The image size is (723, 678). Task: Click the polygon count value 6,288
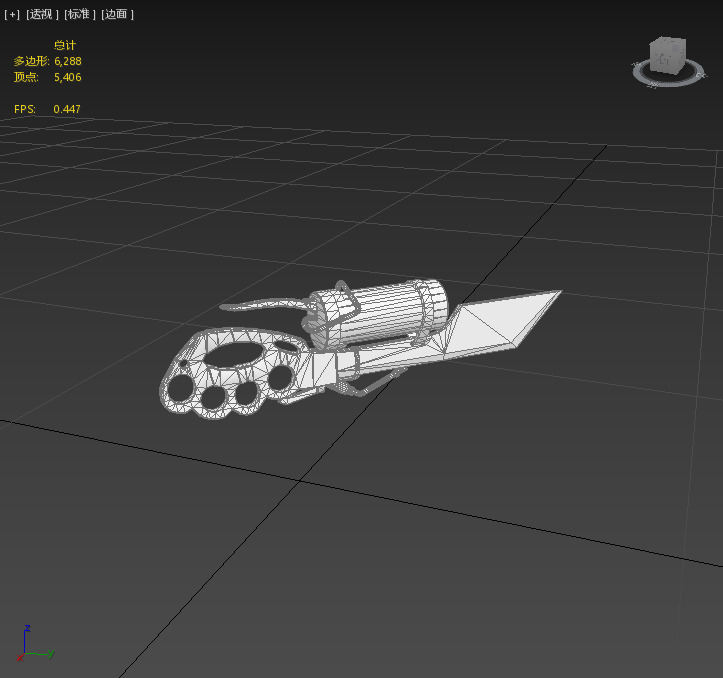click(68, 61)
